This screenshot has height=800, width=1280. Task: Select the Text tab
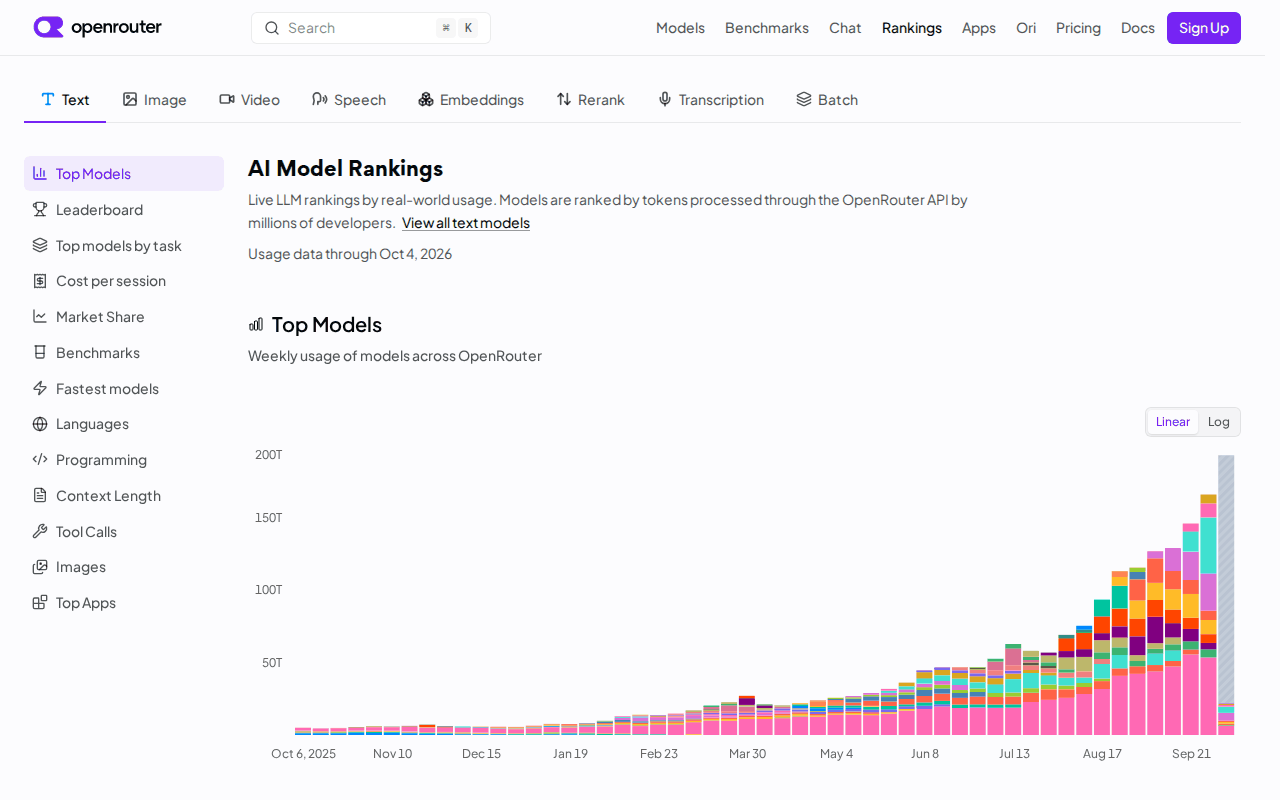click(x=65, y=100)
